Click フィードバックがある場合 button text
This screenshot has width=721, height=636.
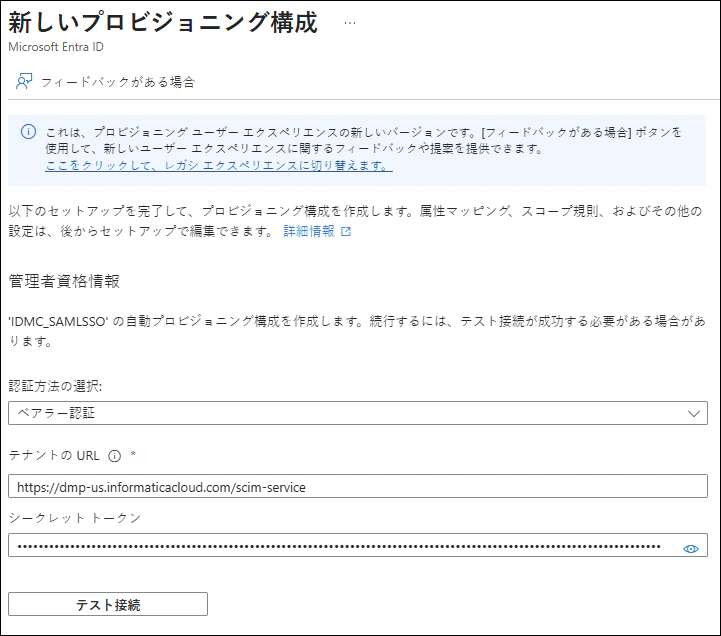pos(118,82)
